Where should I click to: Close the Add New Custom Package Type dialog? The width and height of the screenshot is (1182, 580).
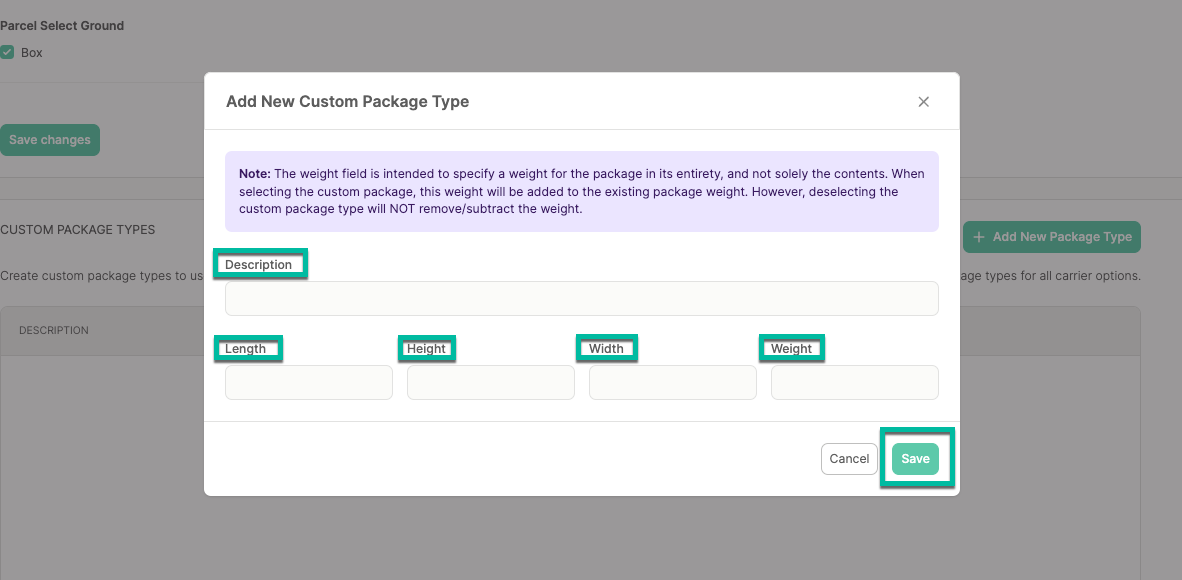(923, 101)
